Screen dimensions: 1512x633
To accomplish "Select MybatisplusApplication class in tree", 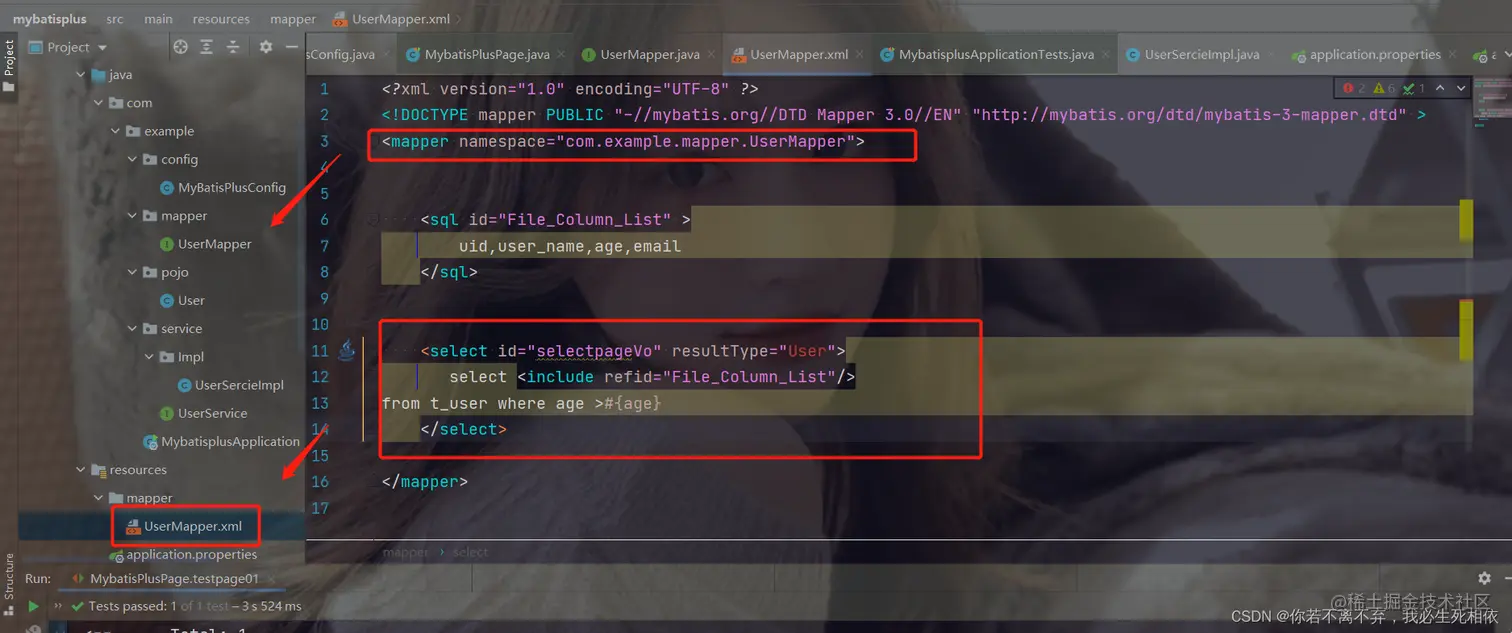I will pos(221,441).
